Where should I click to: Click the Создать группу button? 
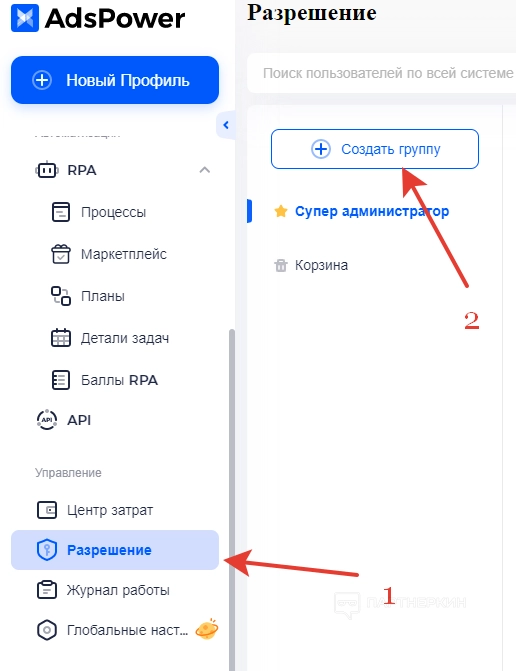(374, 149)
